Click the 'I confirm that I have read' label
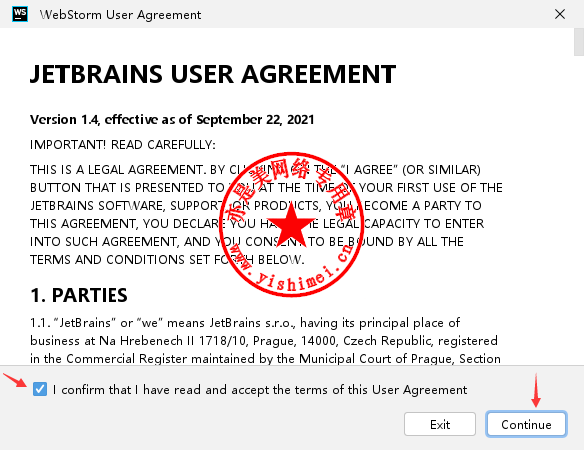This screenshot has height=450, width=584. pos(260,390)
